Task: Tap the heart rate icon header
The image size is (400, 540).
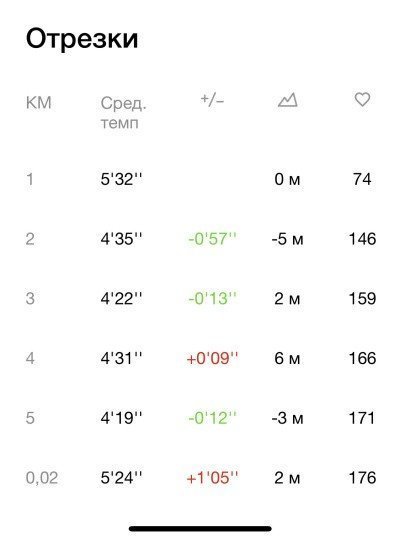Action: click(362, 100)
